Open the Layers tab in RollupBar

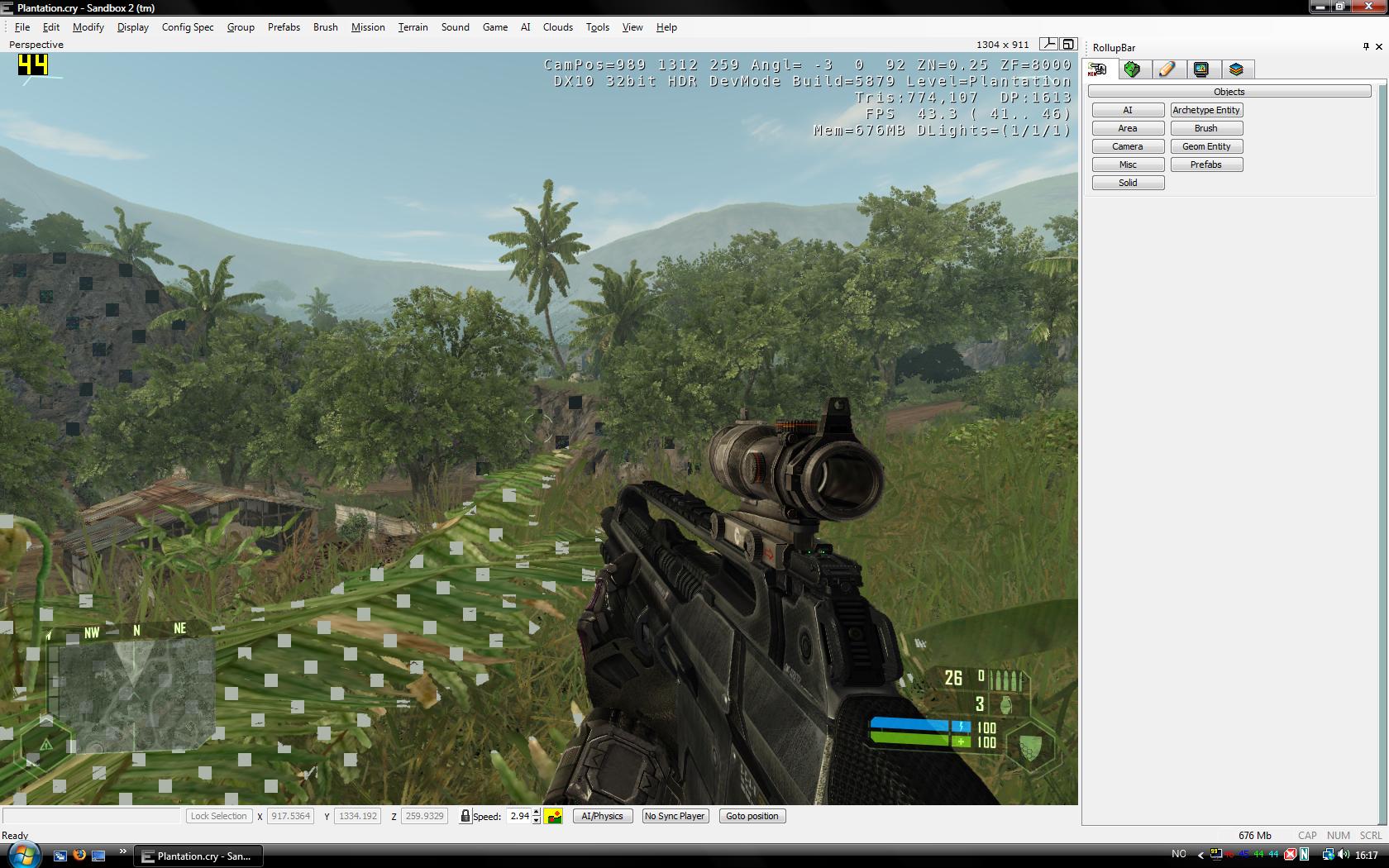click(1236, 69)
